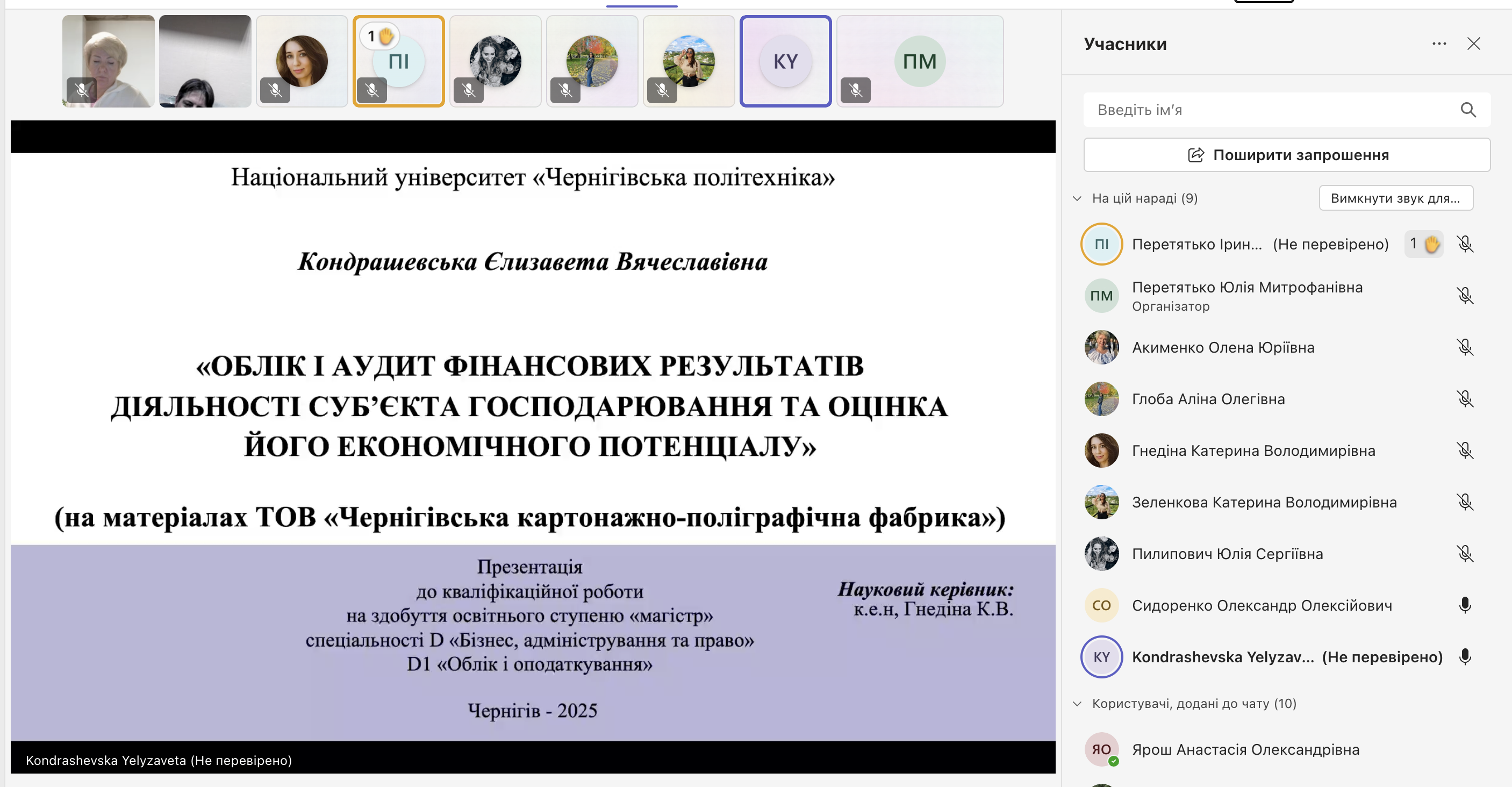Click the search magnifier icon in participants panel
Viewport: 1512px width, 787px height.
pyautogui.click(x=1468, y=110)
